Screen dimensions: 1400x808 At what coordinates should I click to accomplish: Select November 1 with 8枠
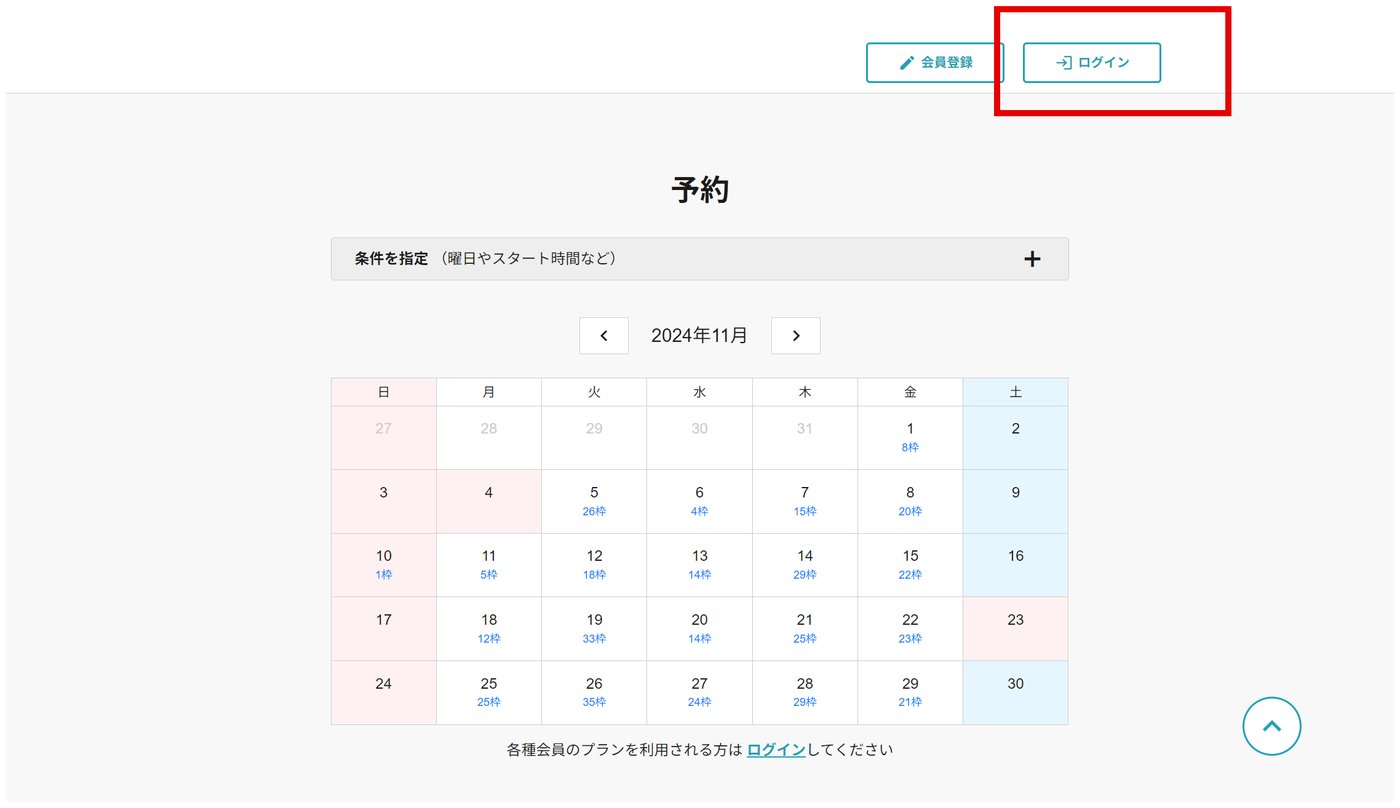[x=910, y=438]
